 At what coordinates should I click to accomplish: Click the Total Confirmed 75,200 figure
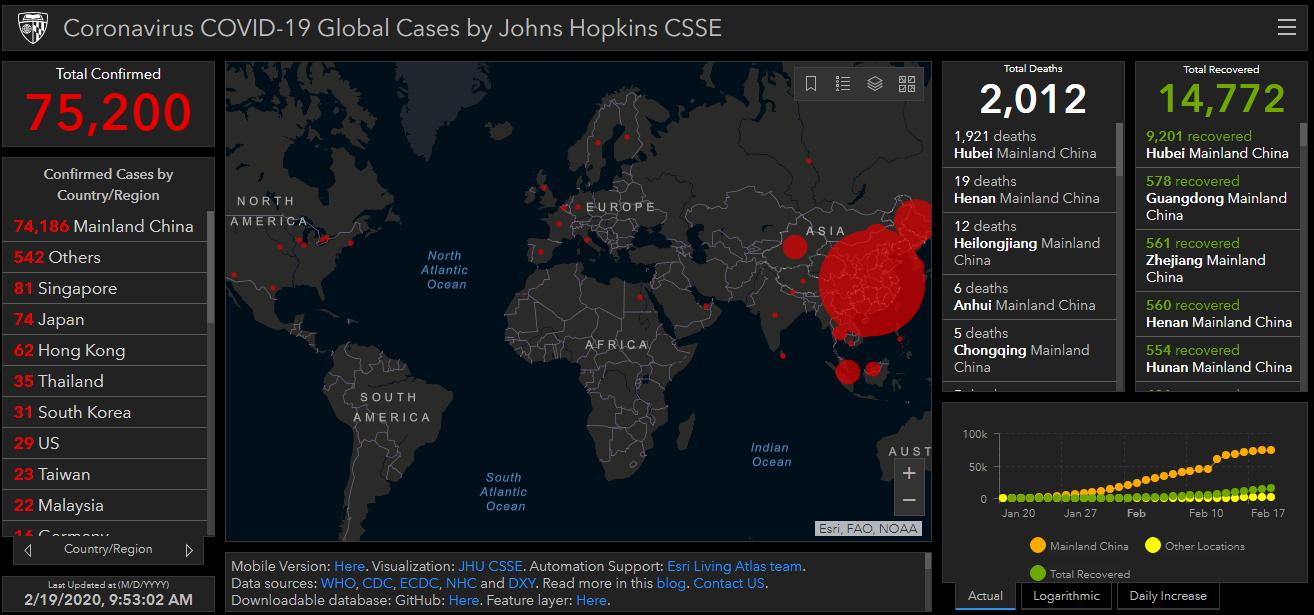pos(108,112)
